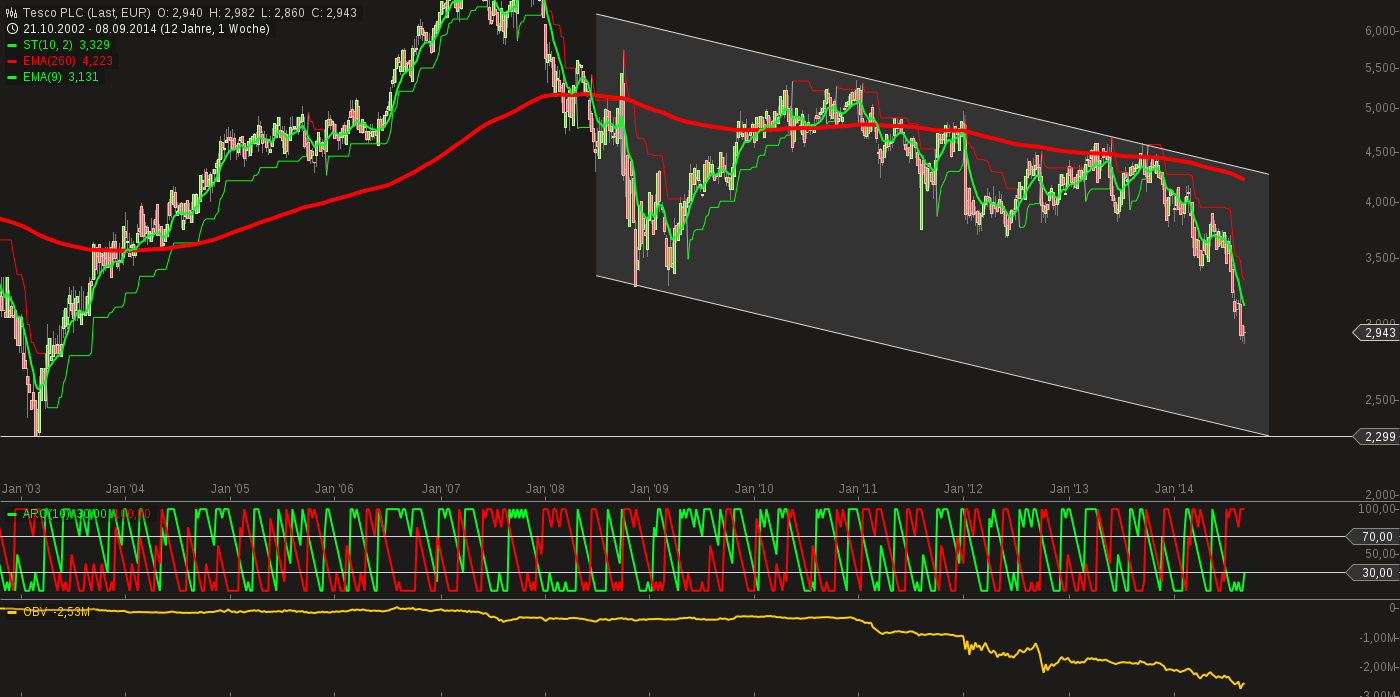
Task: Click the green ARO(10) legend marker
Action: tap(12, 514)
